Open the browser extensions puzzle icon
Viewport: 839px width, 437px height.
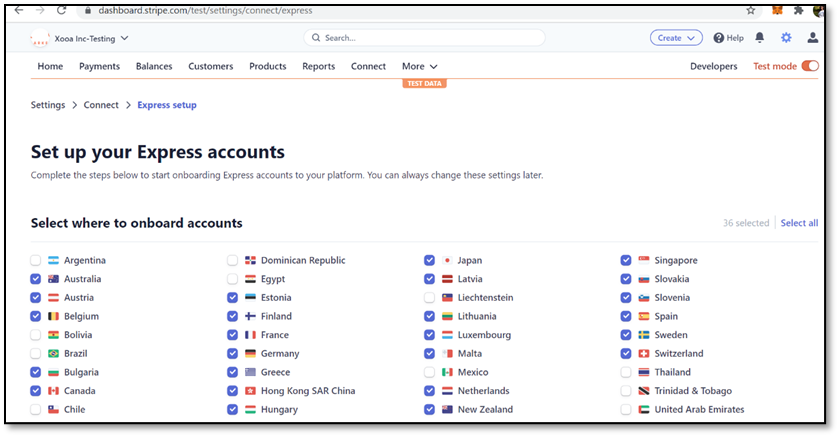pos(798,10)
